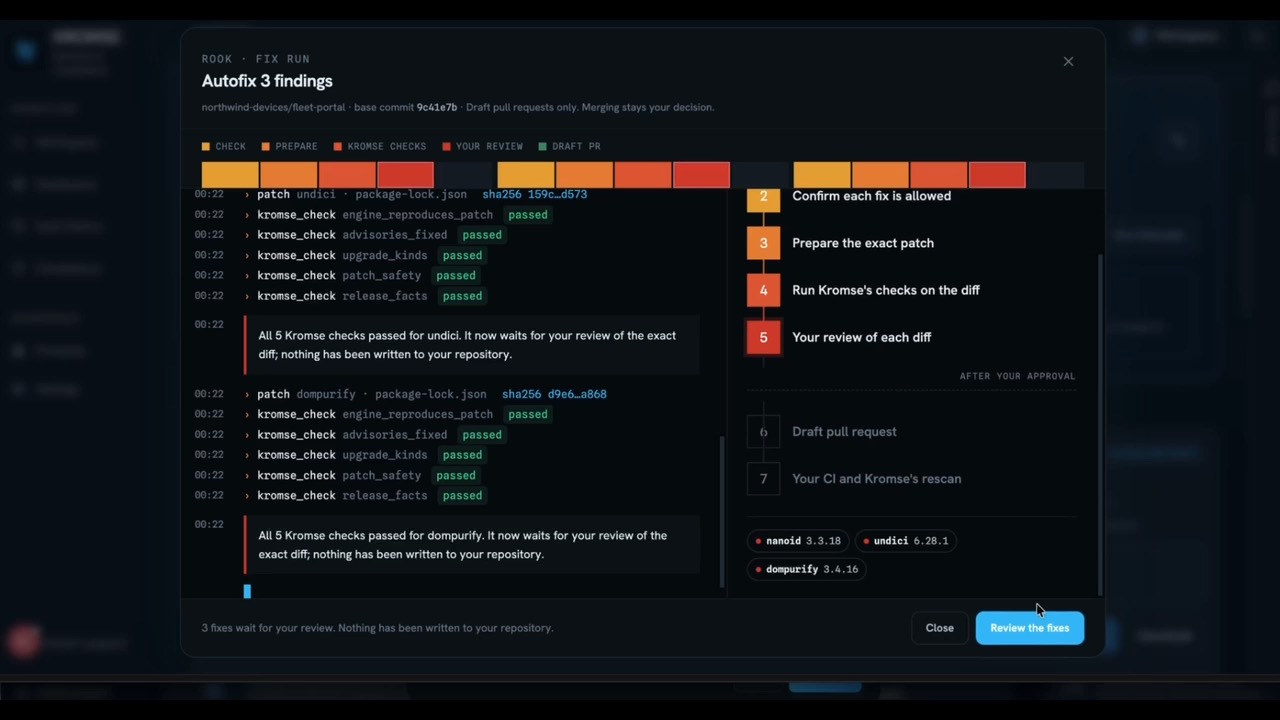Select step badge 4, Run Kromse's checks
The height and width of the screenshot is (720, 1280).
(763, 290)
